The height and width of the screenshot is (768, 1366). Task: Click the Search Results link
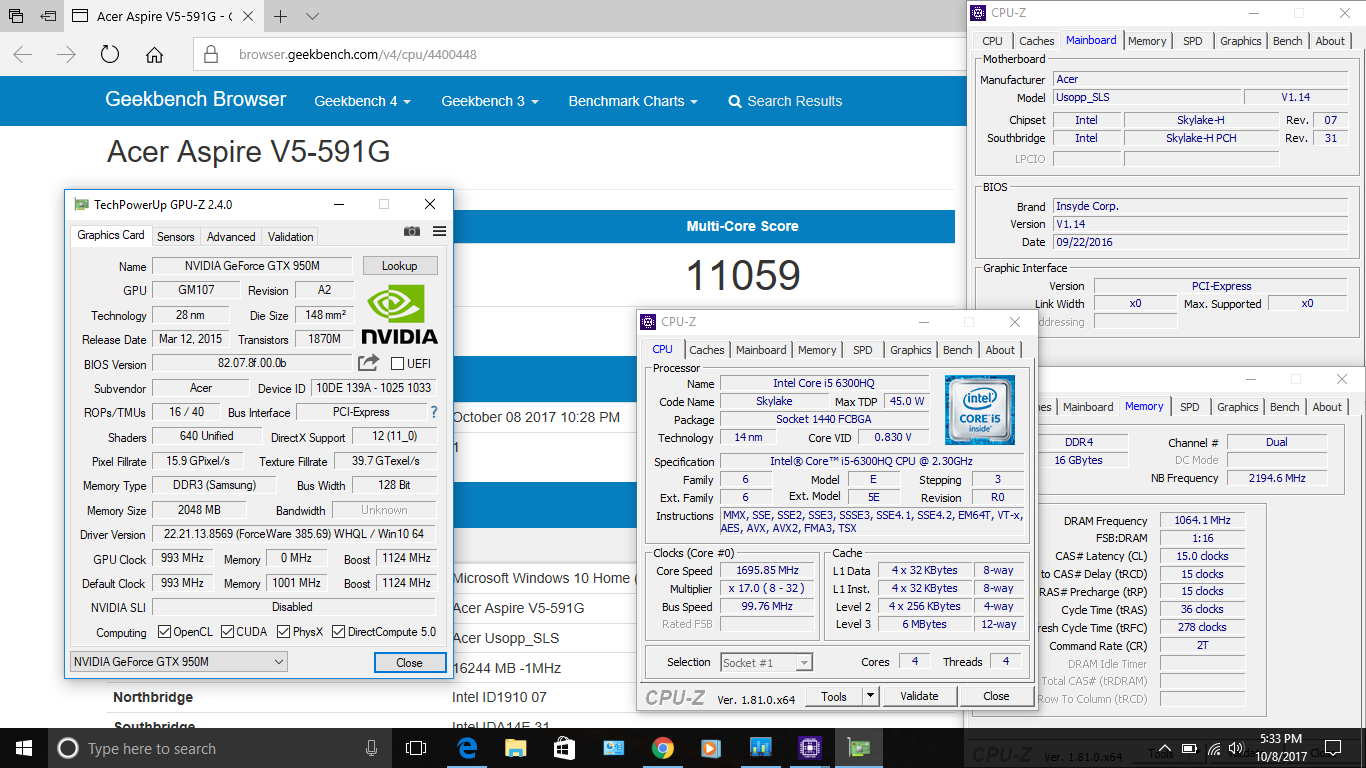coord(785,101)
